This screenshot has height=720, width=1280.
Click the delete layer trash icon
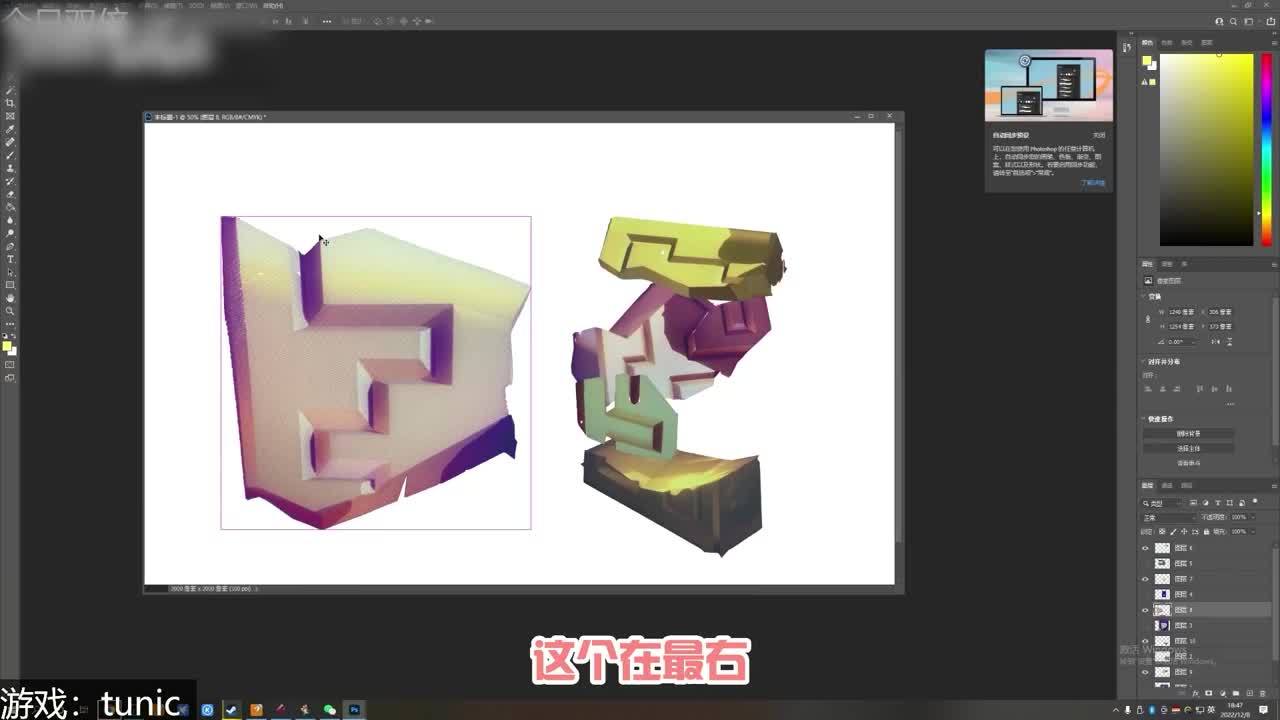click(1264, 693)
